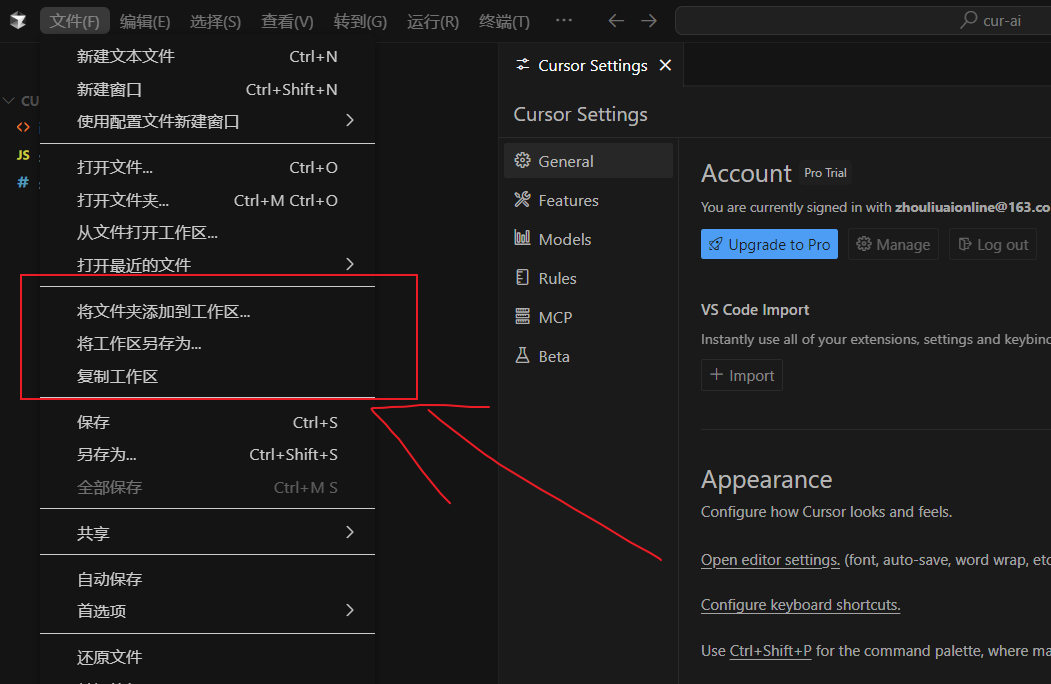Open editor settings link
The image size is (1051, 684).
[x=770, y=560]
